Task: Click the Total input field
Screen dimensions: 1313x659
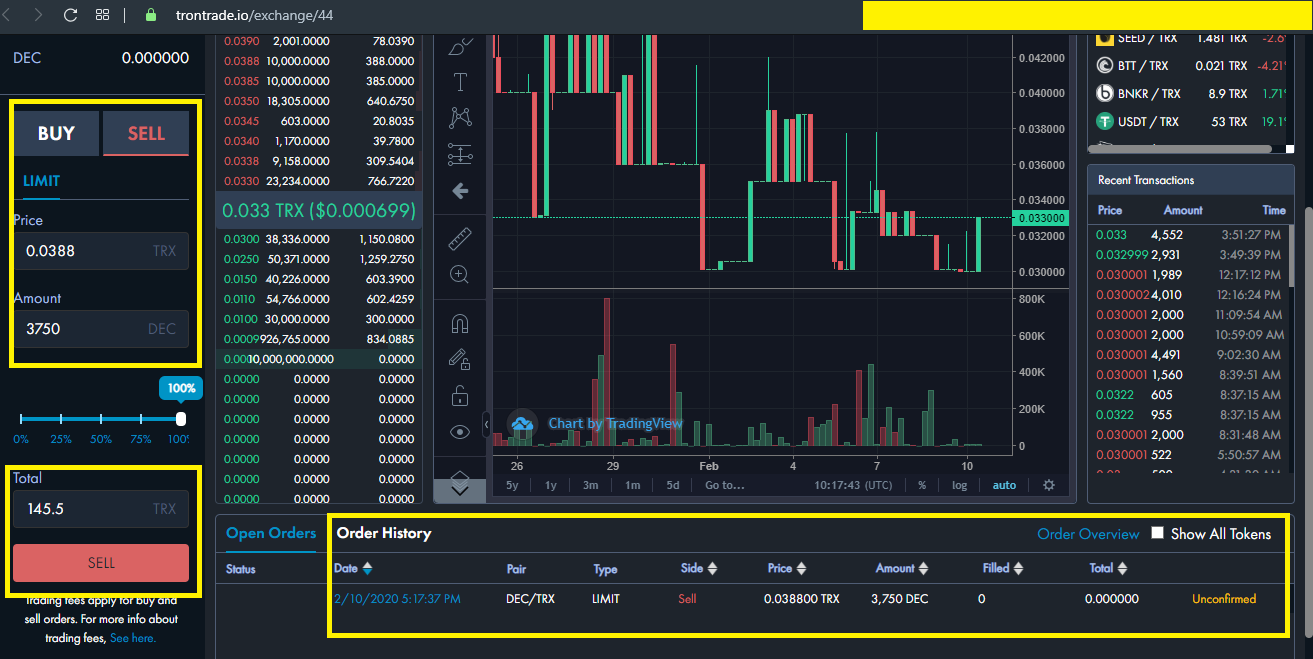Action: 101,509
